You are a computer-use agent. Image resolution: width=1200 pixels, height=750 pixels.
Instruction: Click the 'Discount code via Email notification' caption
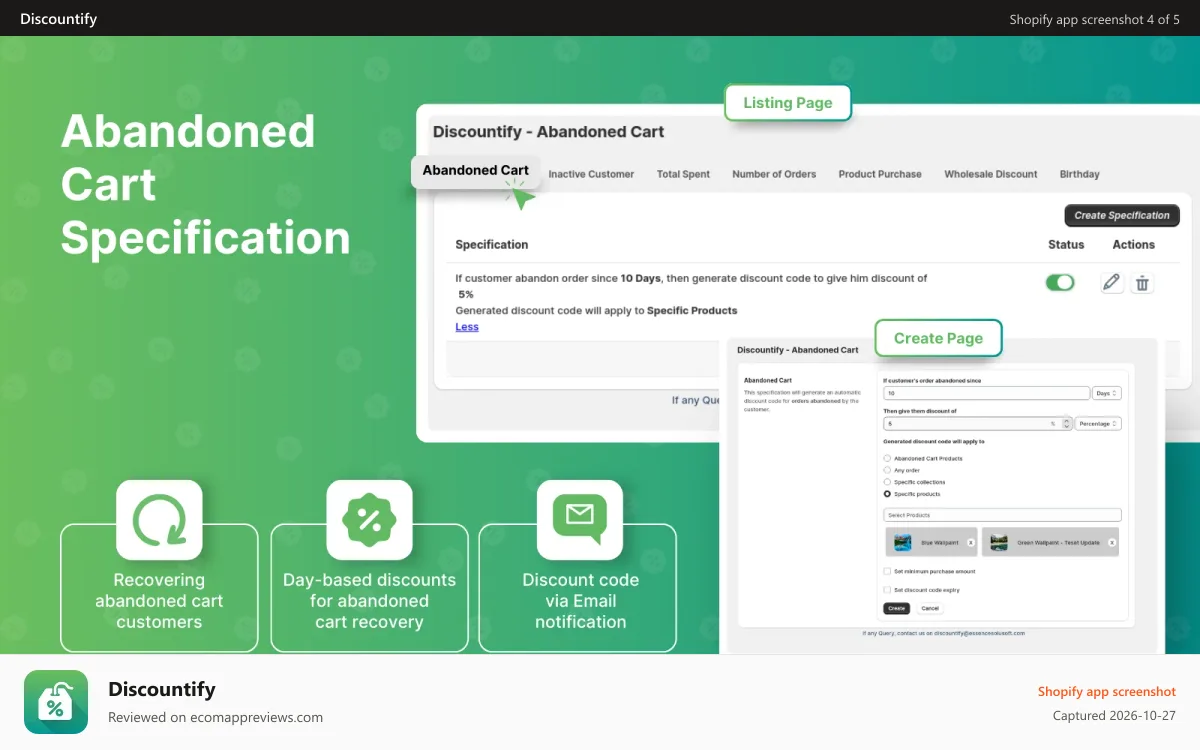[x=580, y=601]
